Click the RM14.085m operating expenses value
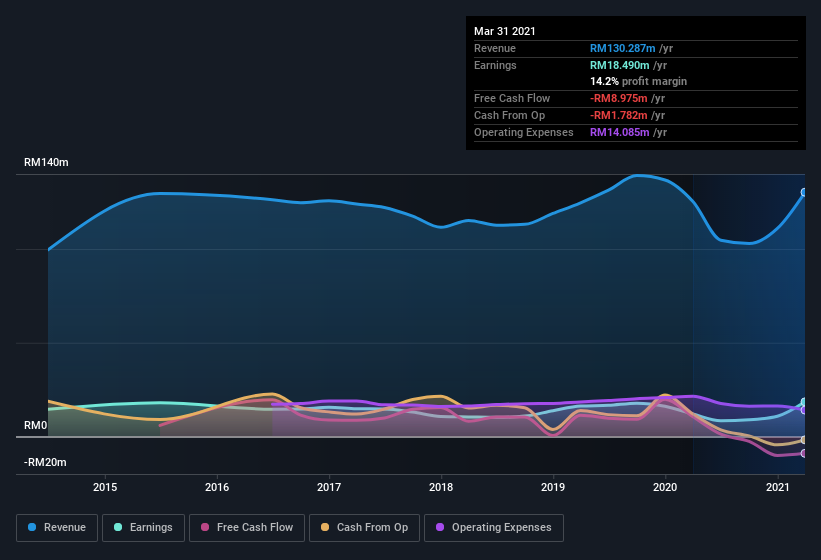The image size is (821, 560). (619, 132)
